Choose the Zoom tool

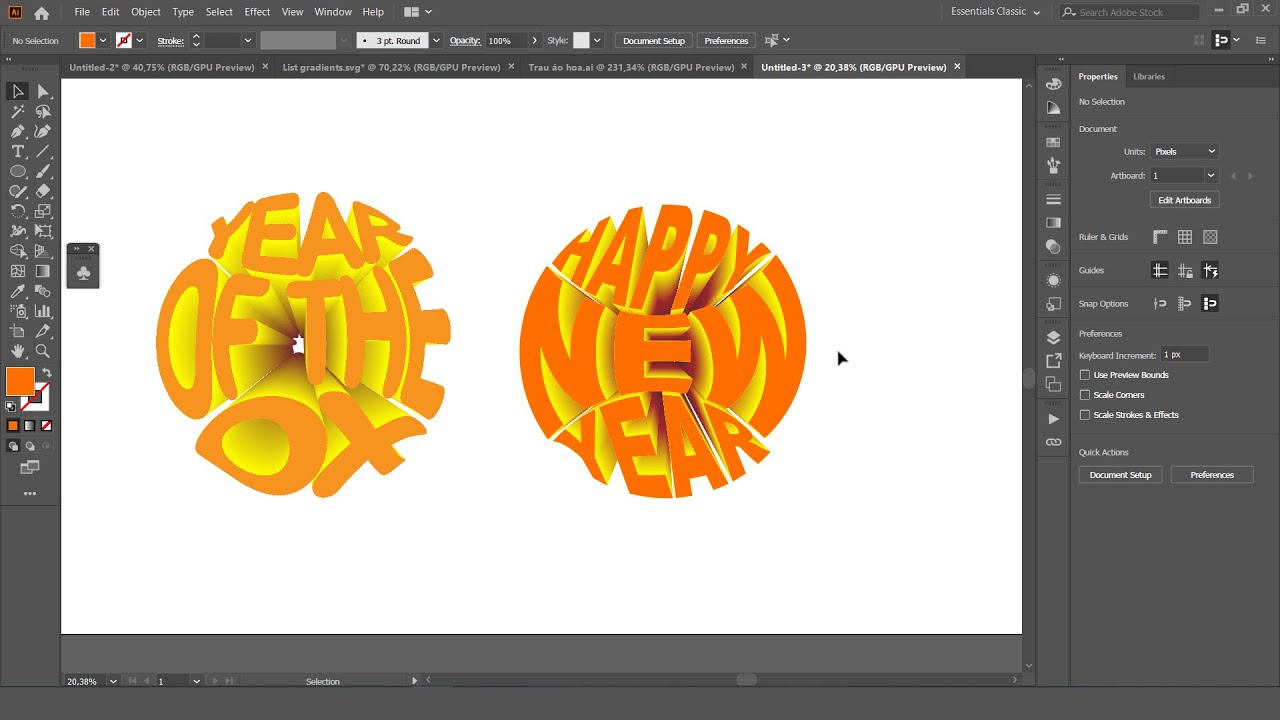[43, 351]
